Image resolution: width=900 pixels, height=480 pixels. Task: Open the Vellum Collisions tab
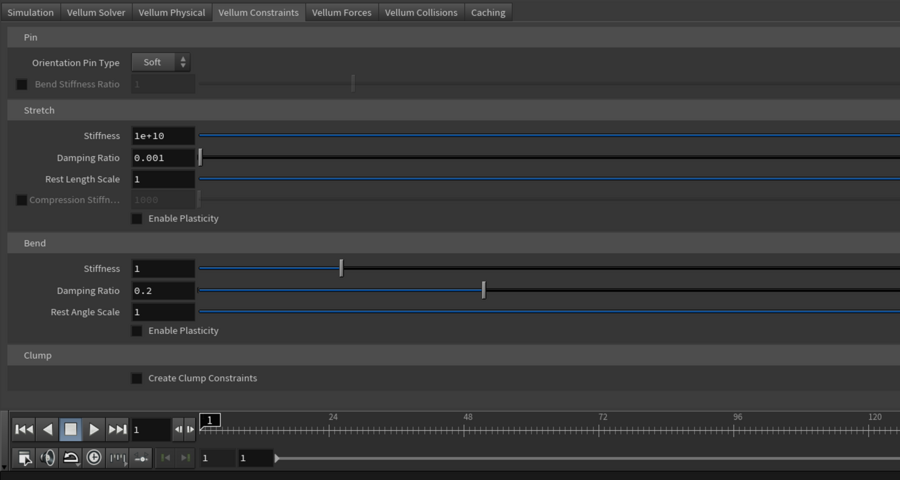tap(421, 13)
